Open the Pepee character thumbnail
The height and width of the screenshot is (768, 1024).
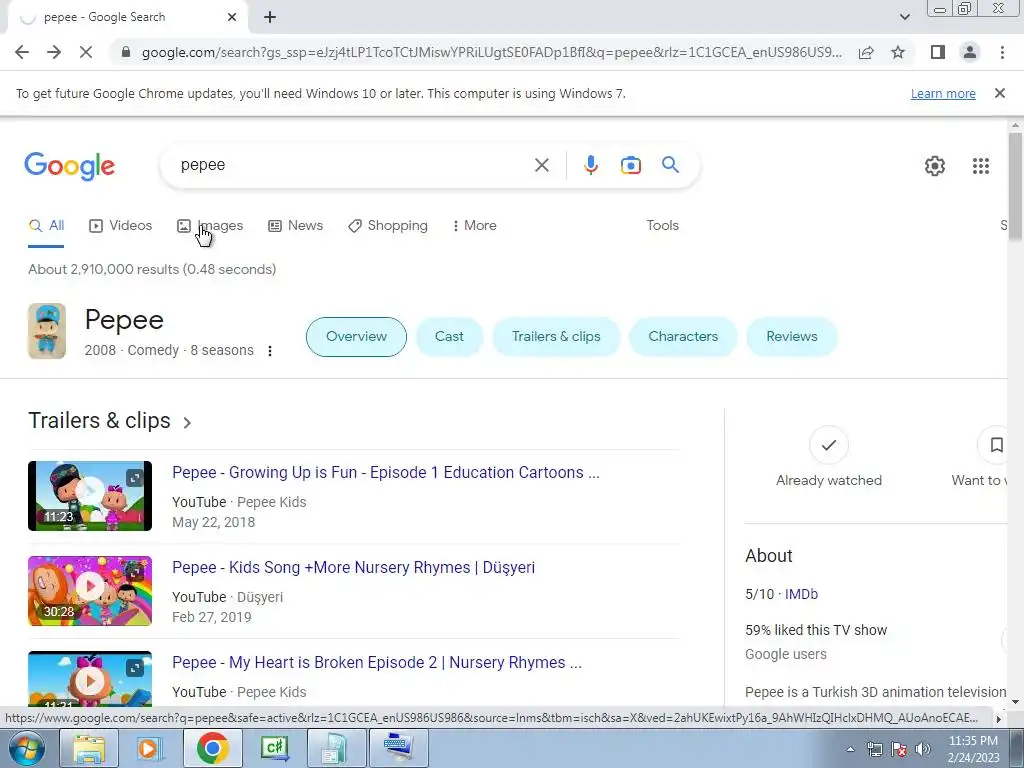tap(47, 331)
